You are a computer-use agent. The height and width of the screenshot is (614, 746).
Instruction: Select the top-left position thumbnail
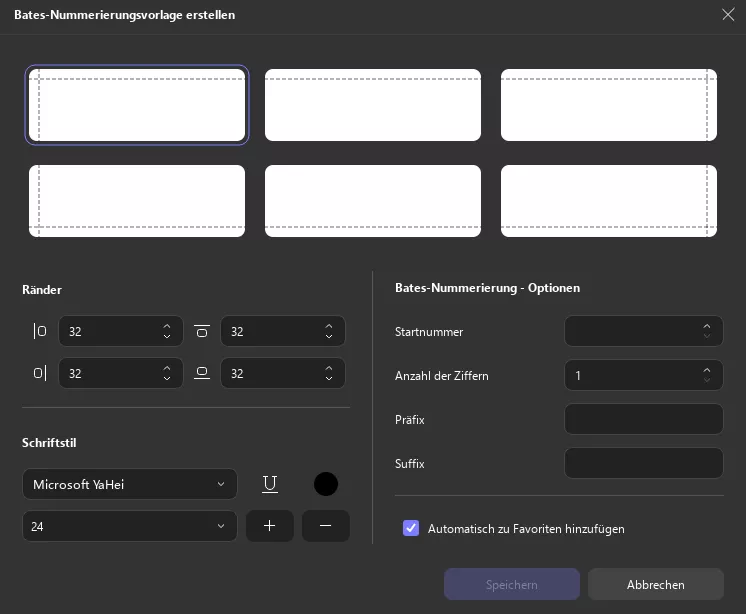coord(137,105)
